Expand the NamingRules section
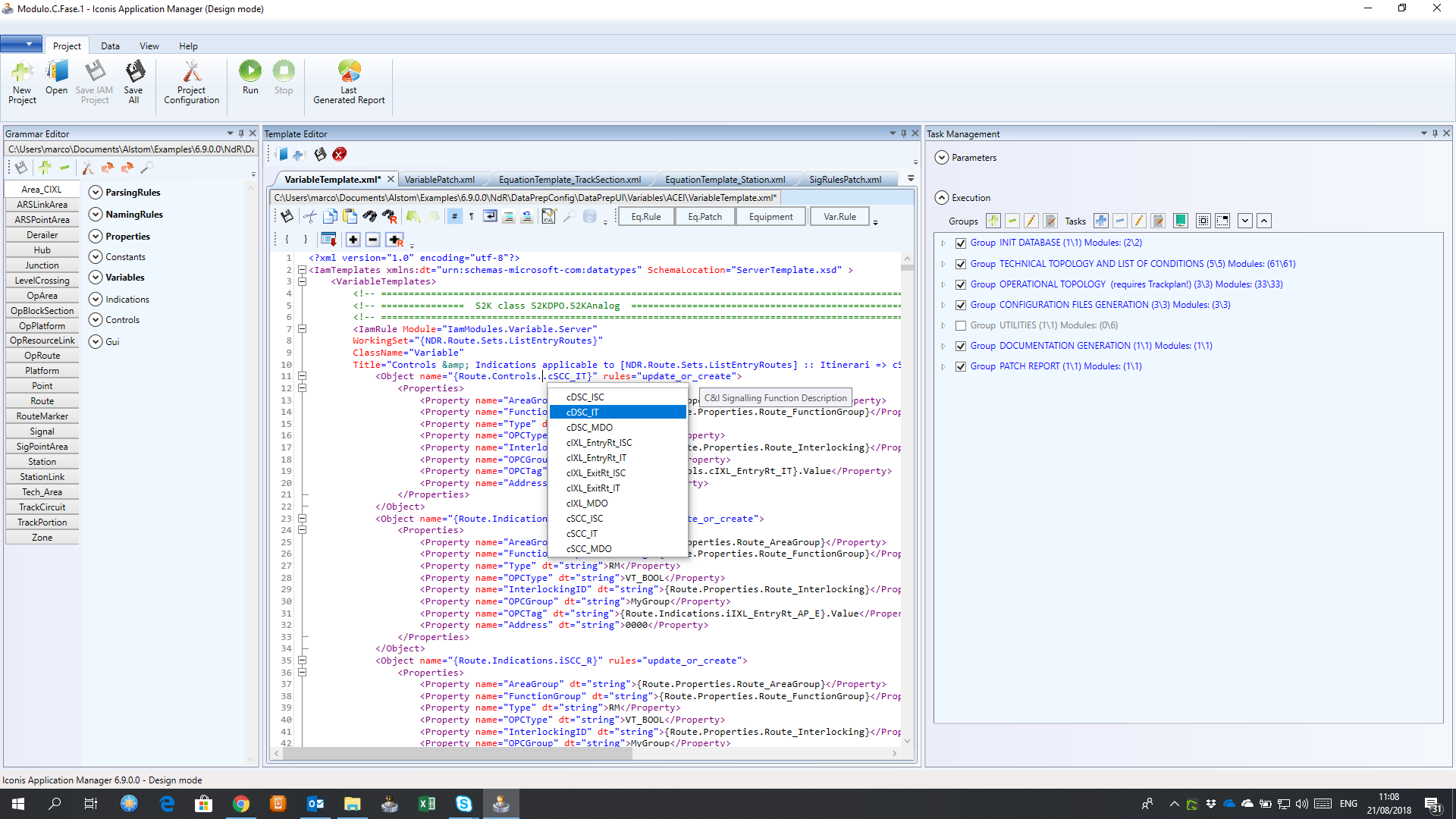This screenshot has height=819, width=1456. click(x=96, y=215)
